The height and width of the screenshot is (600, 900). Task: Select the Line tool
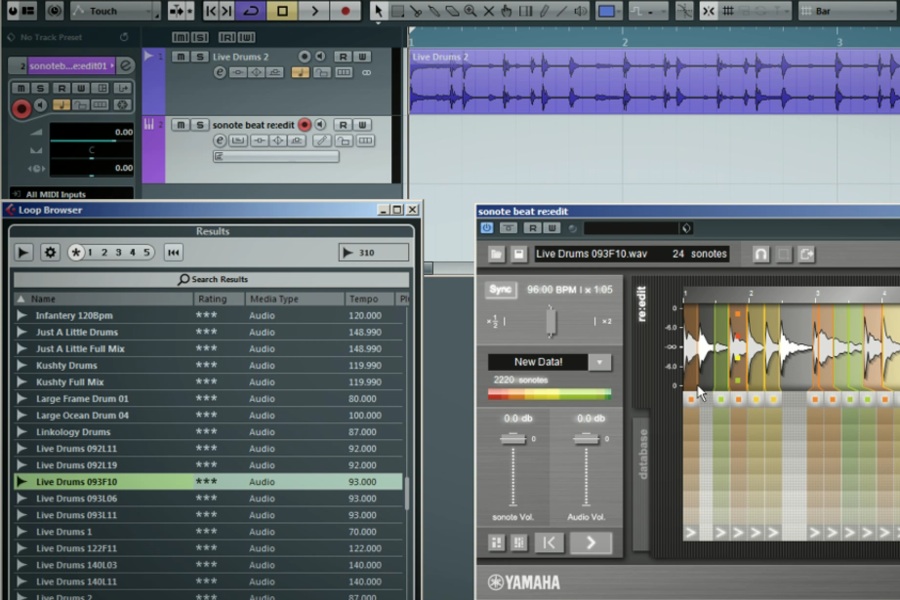562,11
